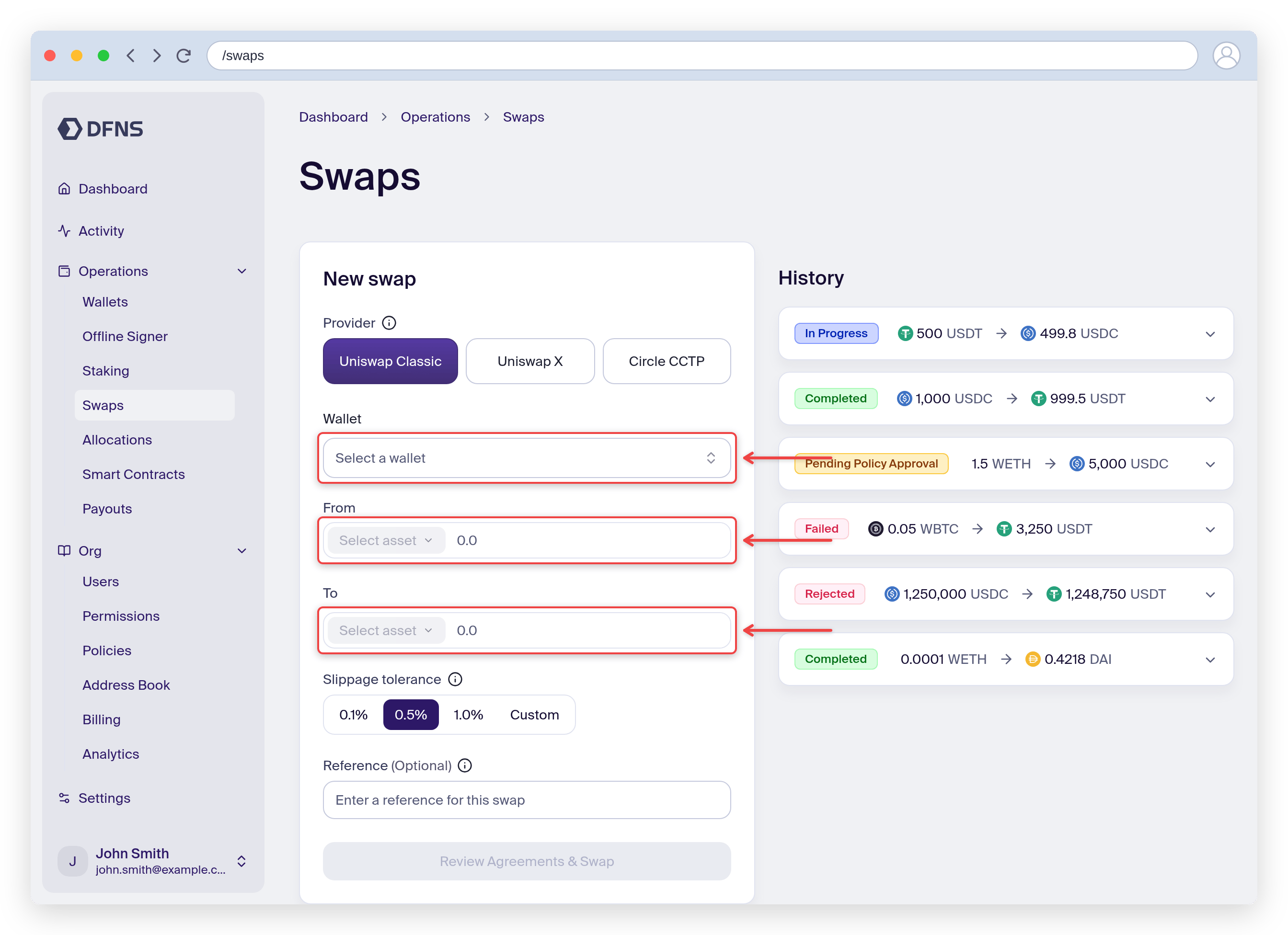Click the Settings sliders icon
The width and height of the screenshot is (1288, 935).
(64, 798)
